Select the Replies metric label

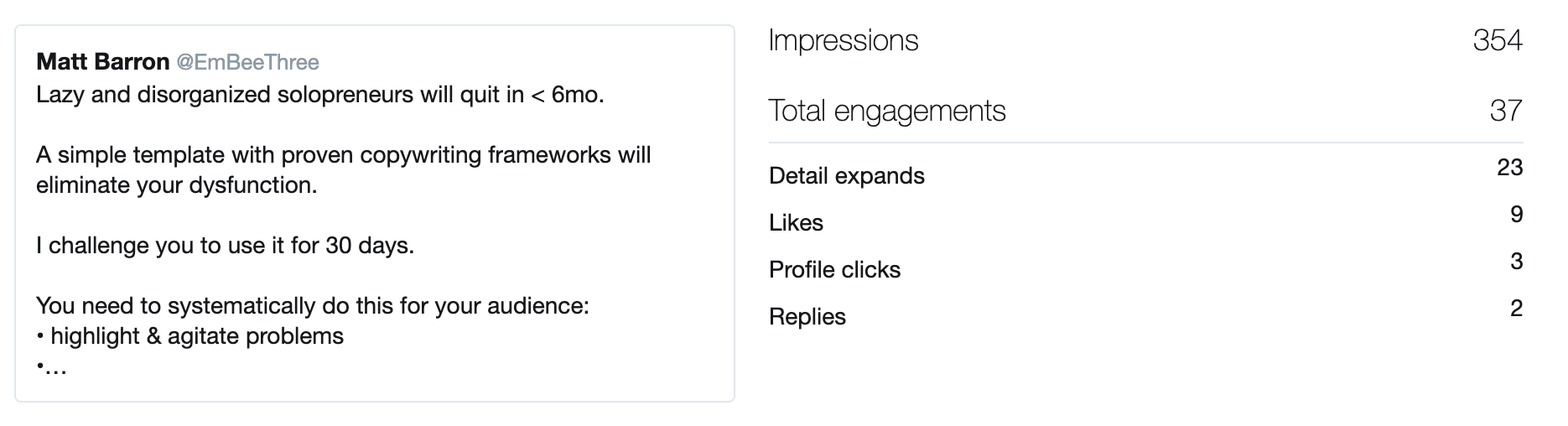click(807, 317)
